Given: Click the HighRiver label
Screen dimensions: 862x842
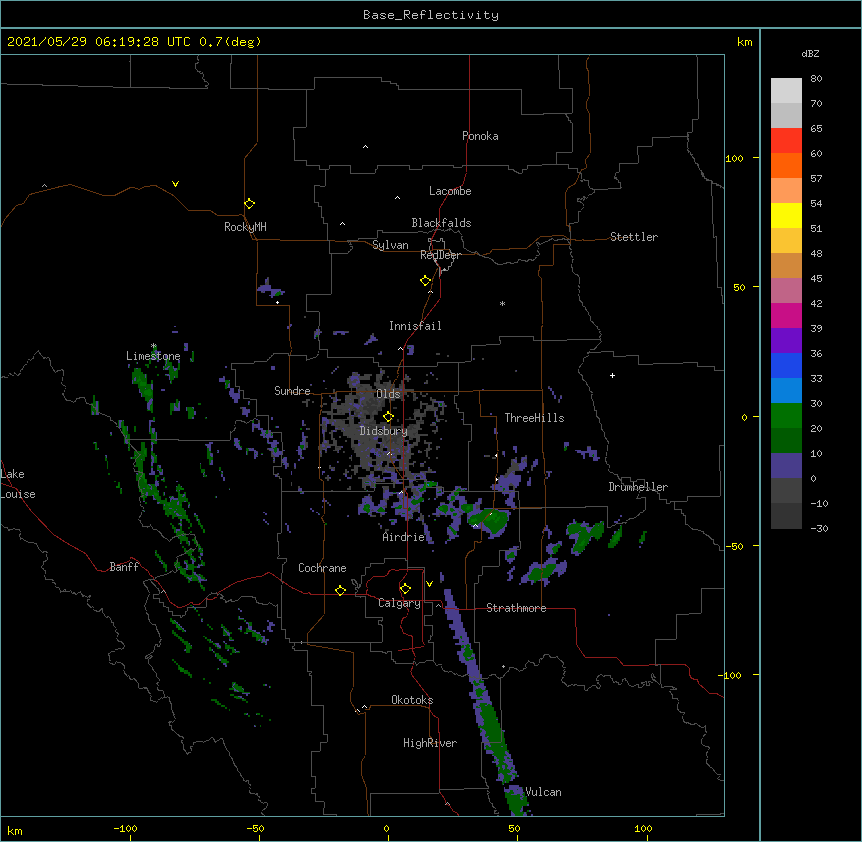Looking at the screenshot, I should [x=430, y=743].
